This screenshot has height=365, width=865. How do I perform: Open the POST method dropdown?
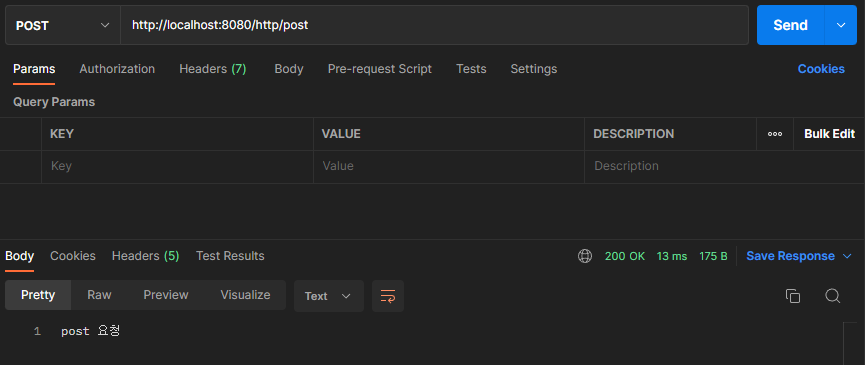click(63, 25)
